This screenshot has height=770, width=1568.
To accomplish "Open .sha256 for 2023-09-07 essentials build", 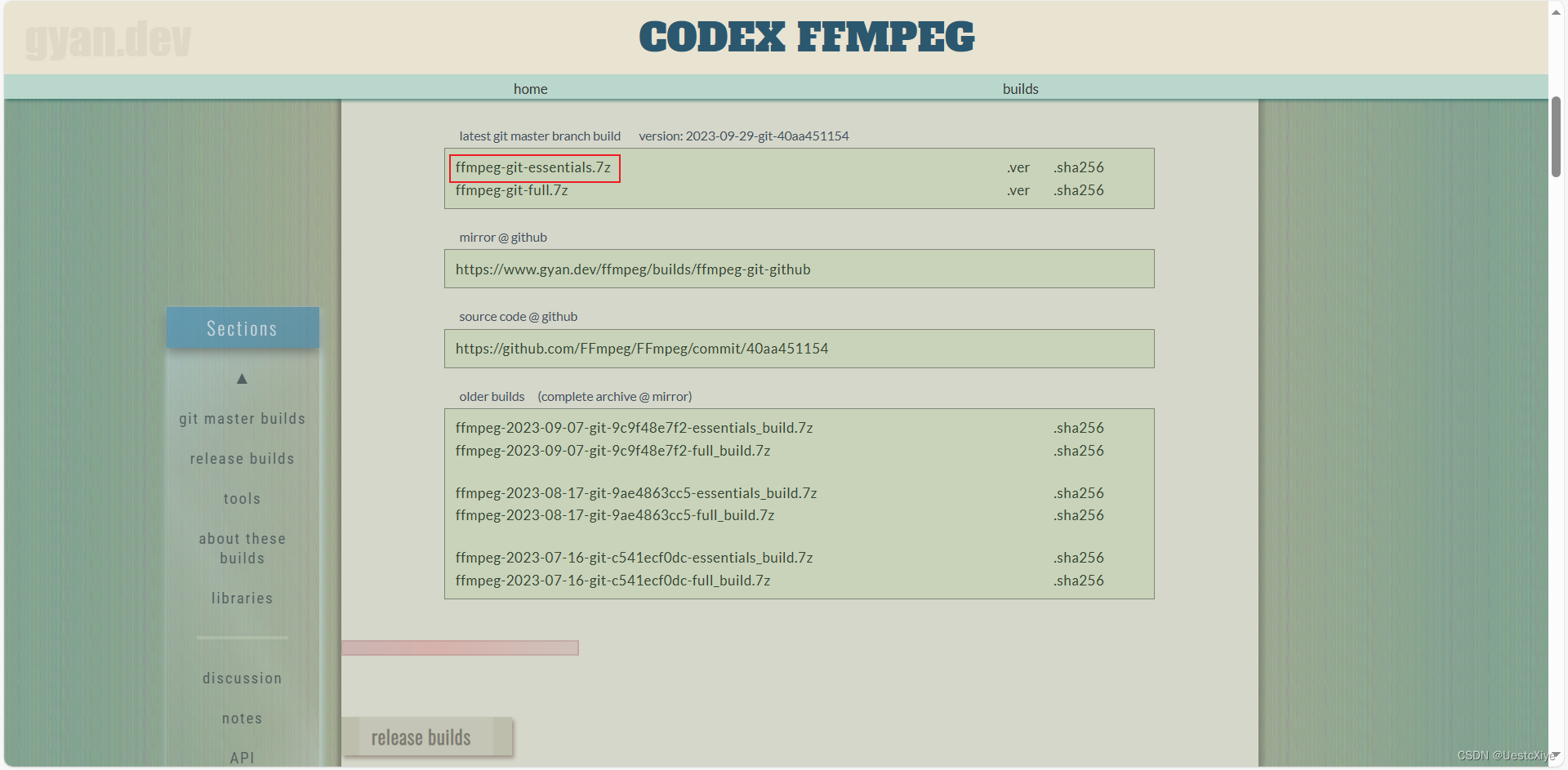I will (1078, 428).
